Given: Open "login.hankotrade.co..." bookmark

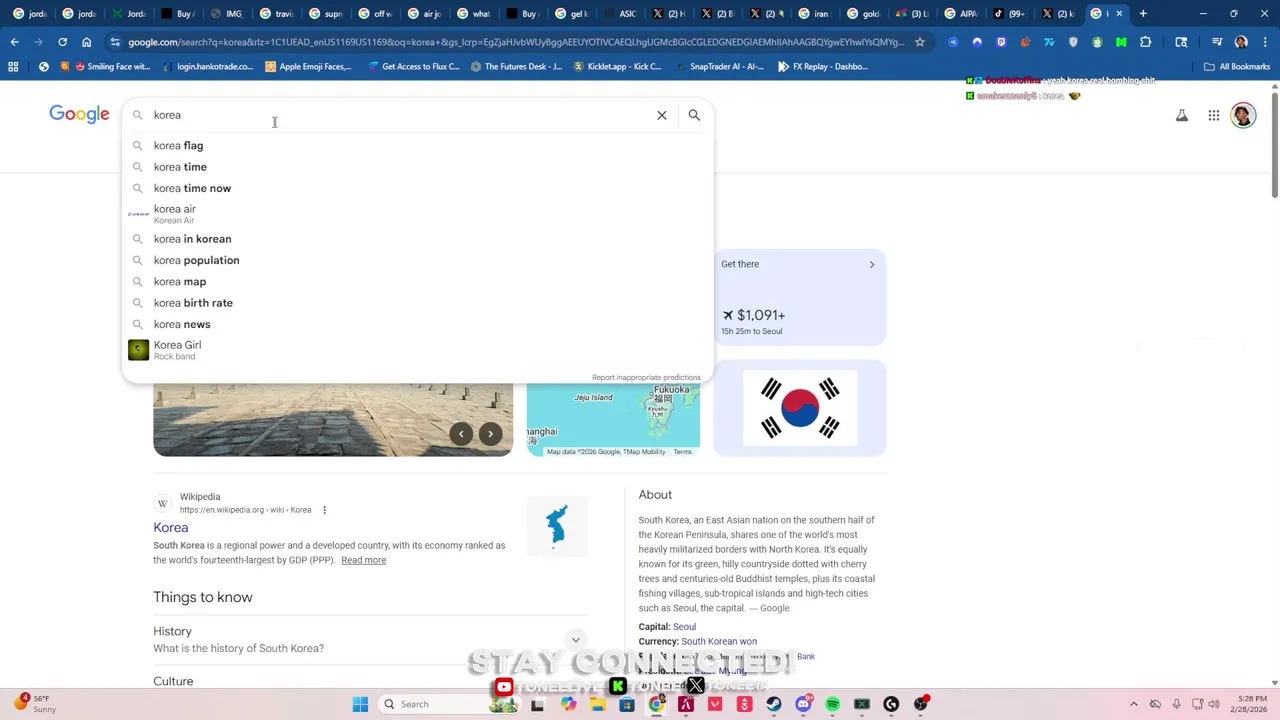Looking at the screenshot, I should pos(207,67).
